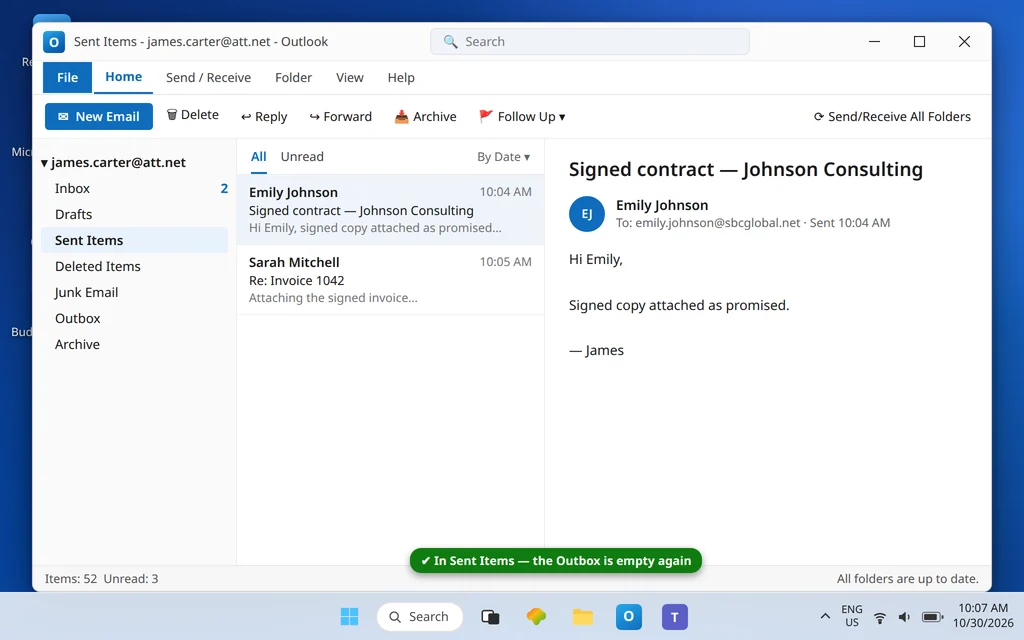Click the taskbar Search box
Screen dimensions: 1024x640
pyautogui.click(x=419, y=616)
